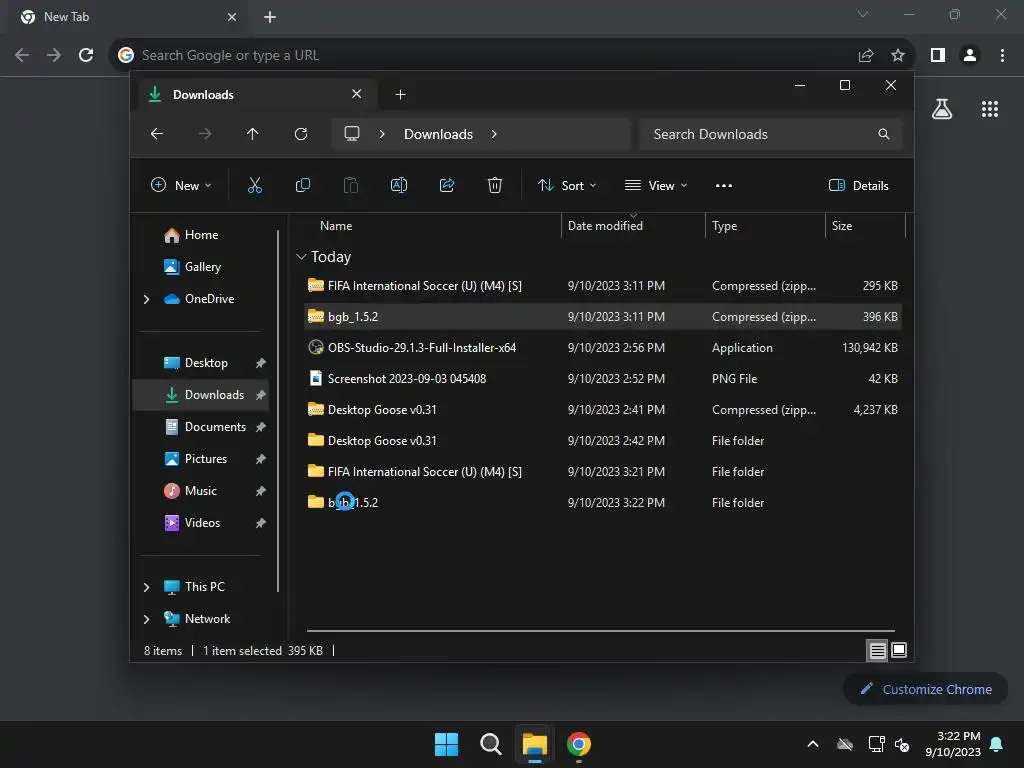Expand Network tree node
The height and width of the screenshot is (768, 1024).
pyautogui.click(x=146, y=619)
